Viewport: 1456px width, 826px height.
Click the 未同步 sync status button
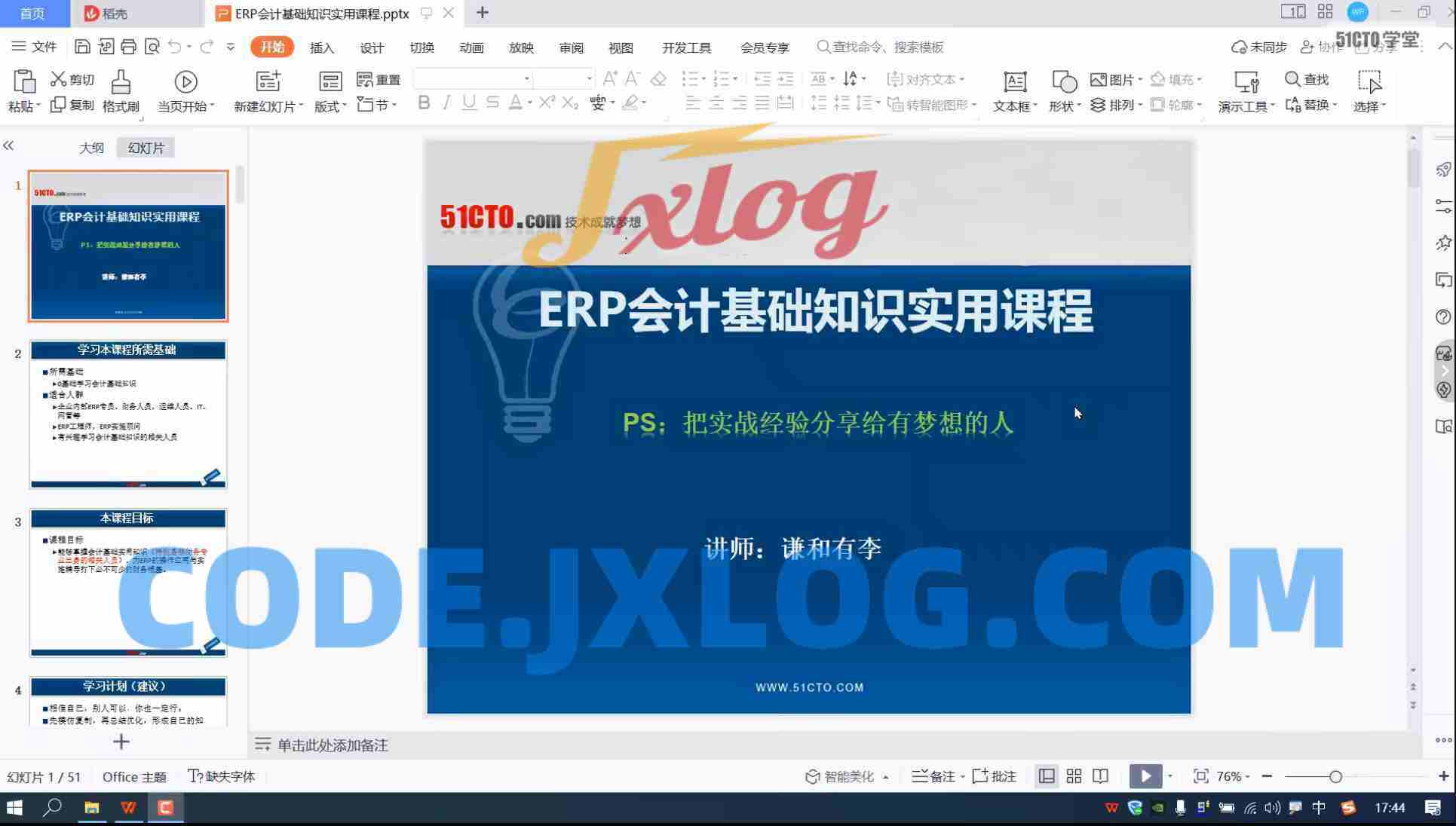1258,47
